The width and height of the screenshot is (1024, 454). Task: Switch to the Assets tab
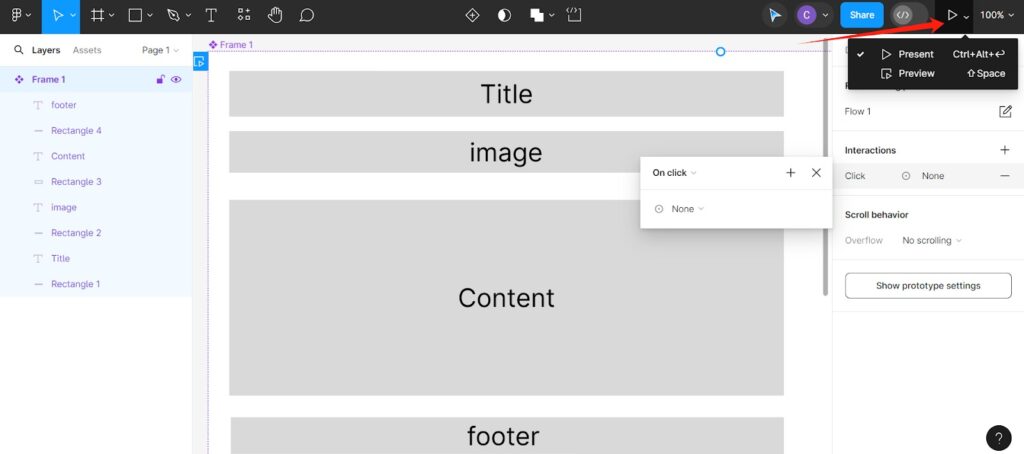tap(87, 50)
